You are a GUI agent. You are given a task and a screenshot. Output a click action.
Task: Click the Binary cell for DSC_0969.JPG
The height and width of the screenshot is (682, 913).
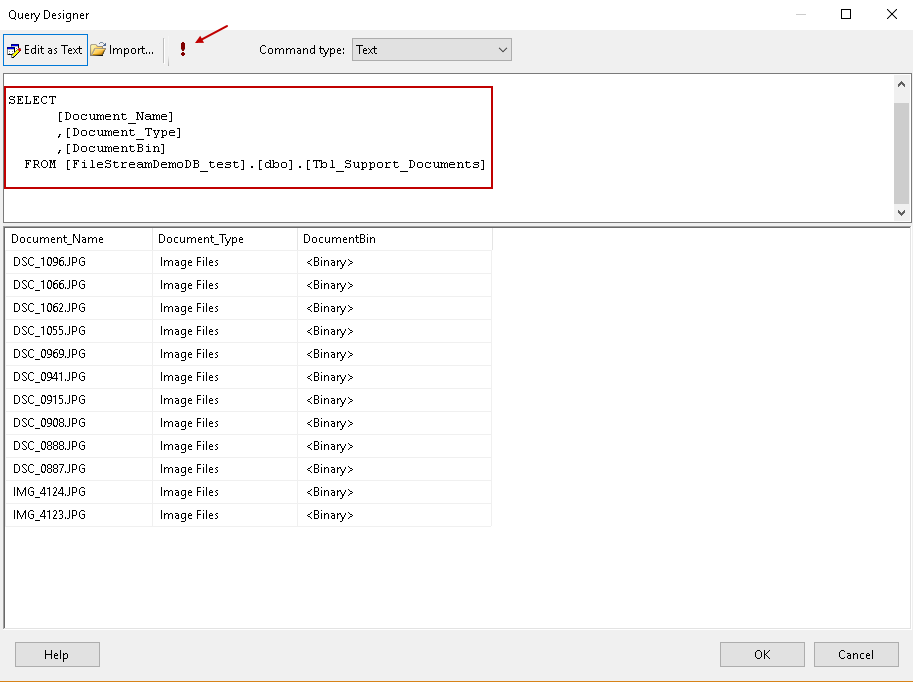tap(330, 354)
